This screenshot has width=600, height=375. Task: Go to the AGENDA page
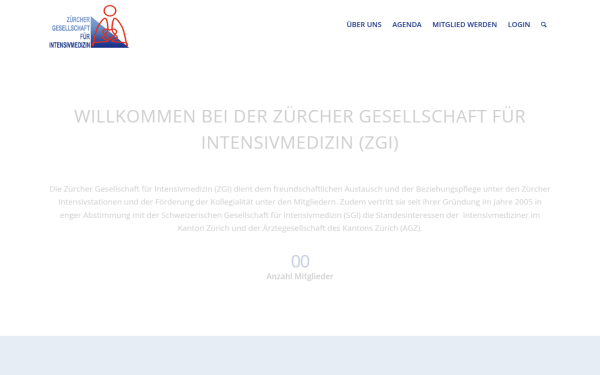pos(407,24)
